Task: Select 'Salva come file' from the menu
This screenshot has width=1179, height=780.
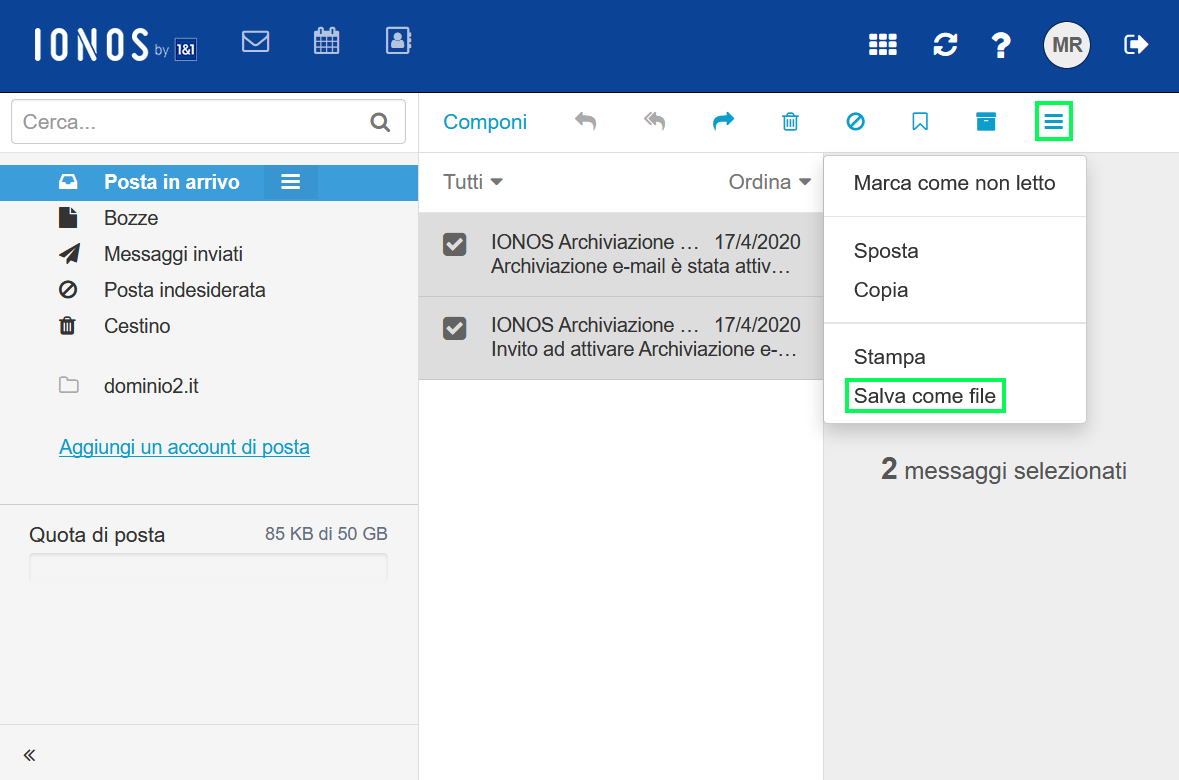Action: tap(925, 396)
